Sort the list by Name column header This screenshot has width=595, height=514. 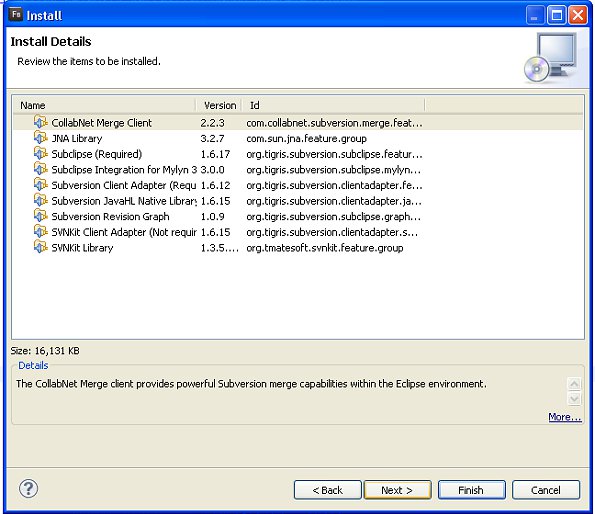[104, 105]
